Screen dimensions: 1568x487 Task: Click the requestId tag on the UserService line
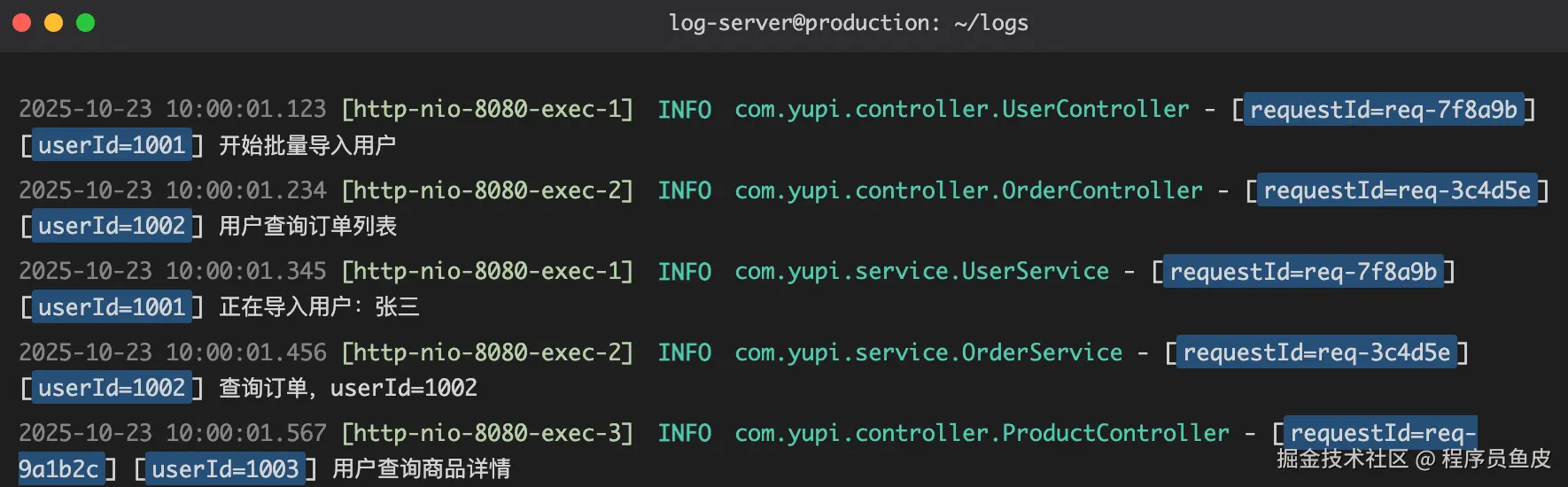(1302, 272)
